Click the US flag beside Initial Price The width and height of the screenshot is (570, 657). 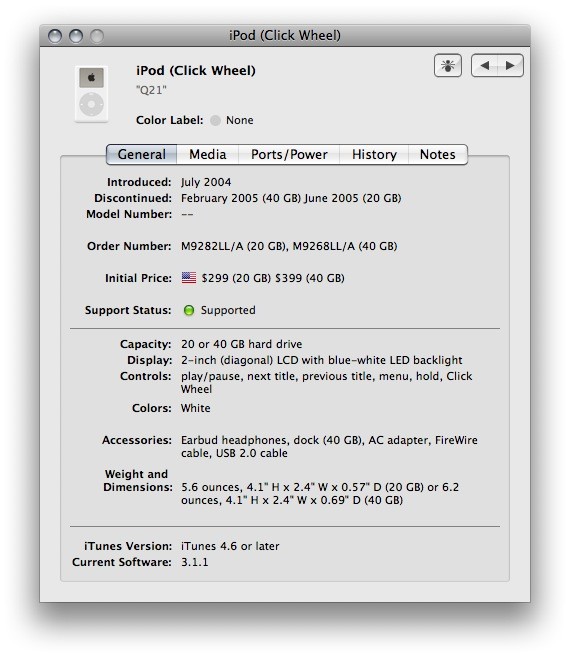pos(189,278)
